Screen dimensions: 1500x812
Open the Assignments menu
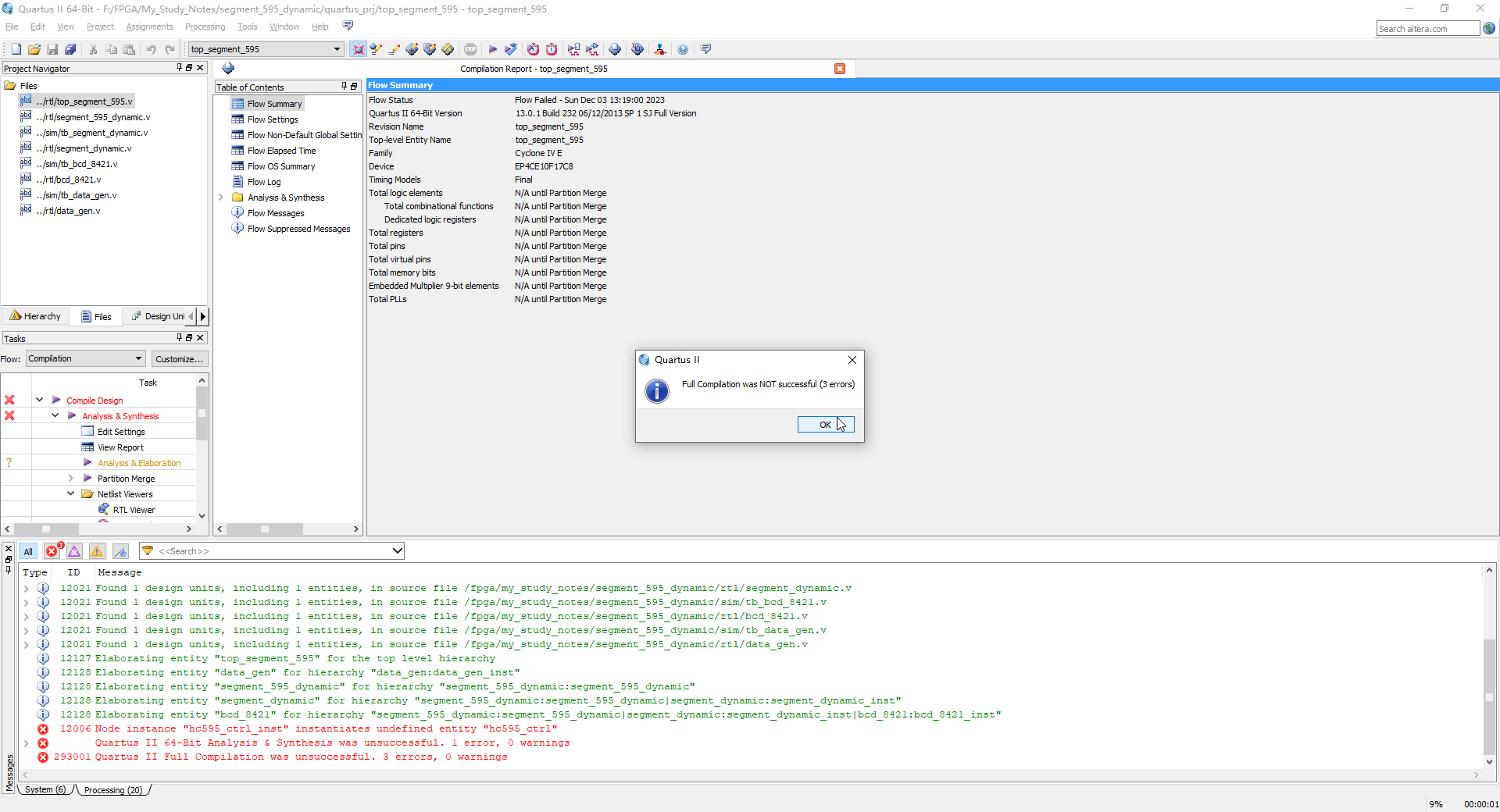coord(149,27)
